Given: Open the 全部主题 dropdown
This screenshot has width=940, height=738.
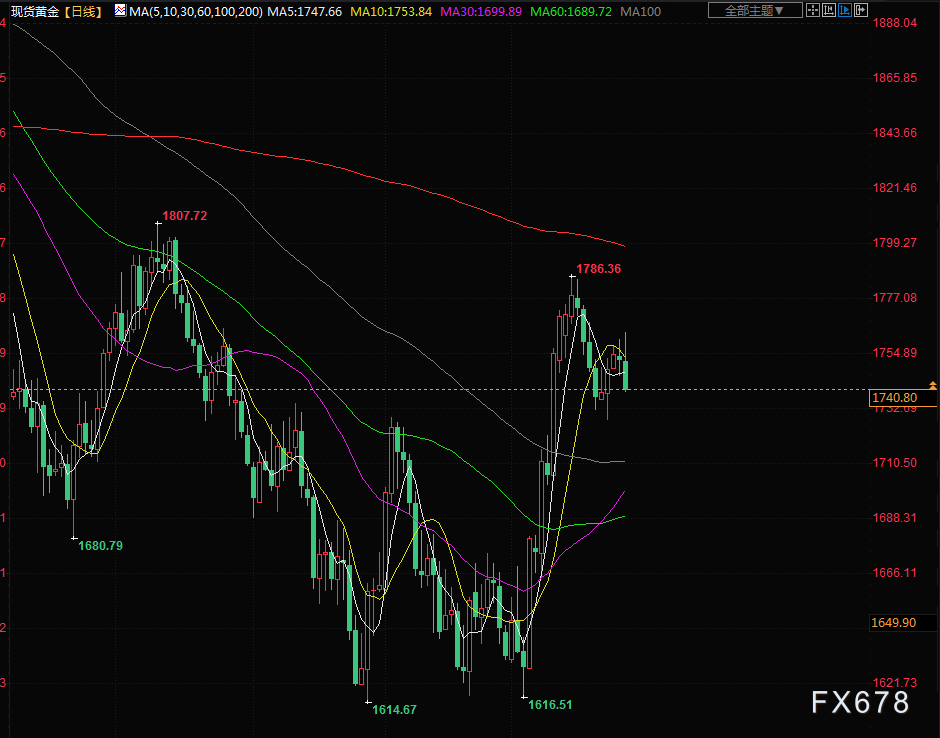Looking at the screenshot, I should (755, 10).
